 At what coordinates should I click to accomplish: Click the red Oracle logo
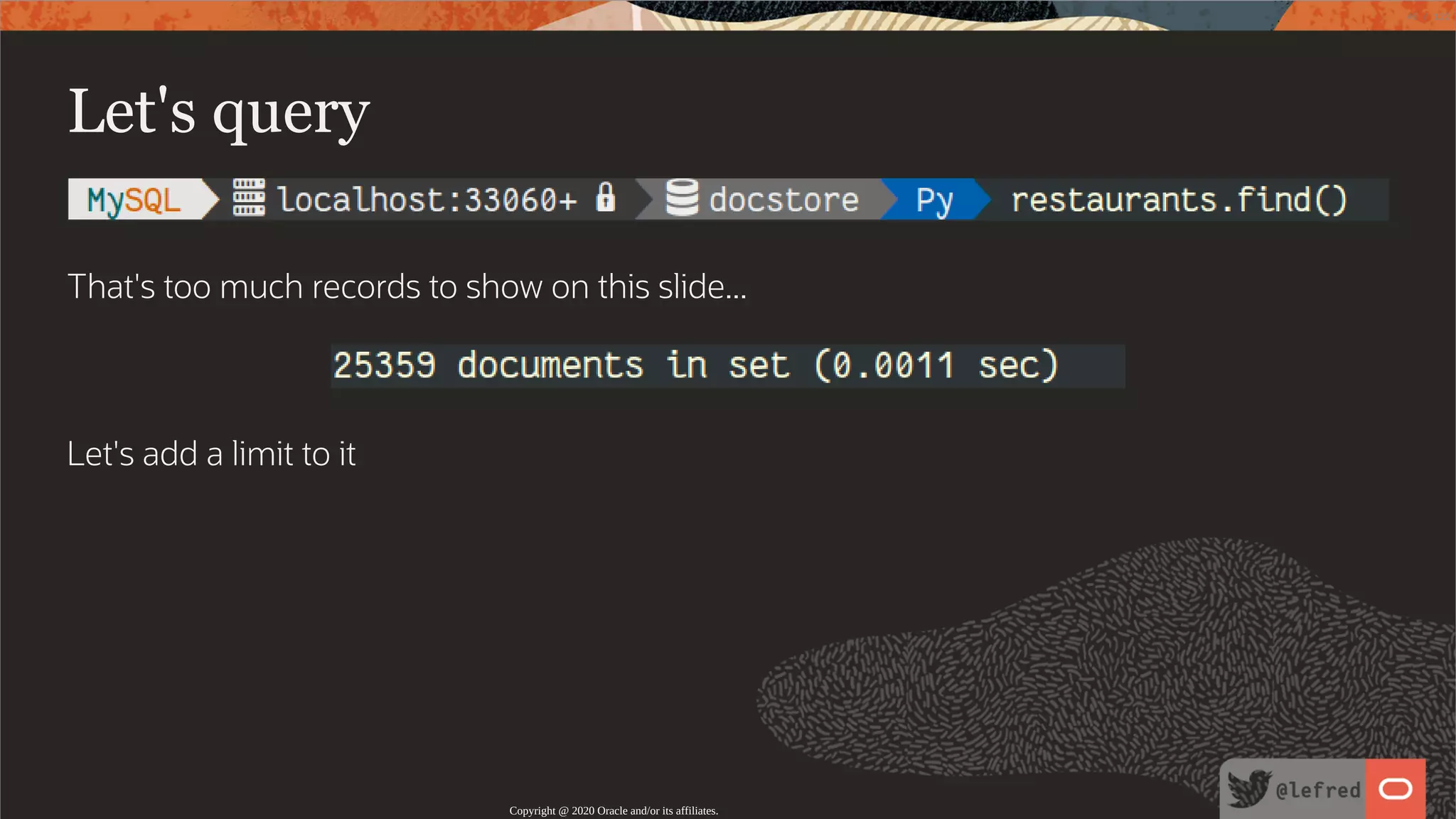[x=1395, y=788]
